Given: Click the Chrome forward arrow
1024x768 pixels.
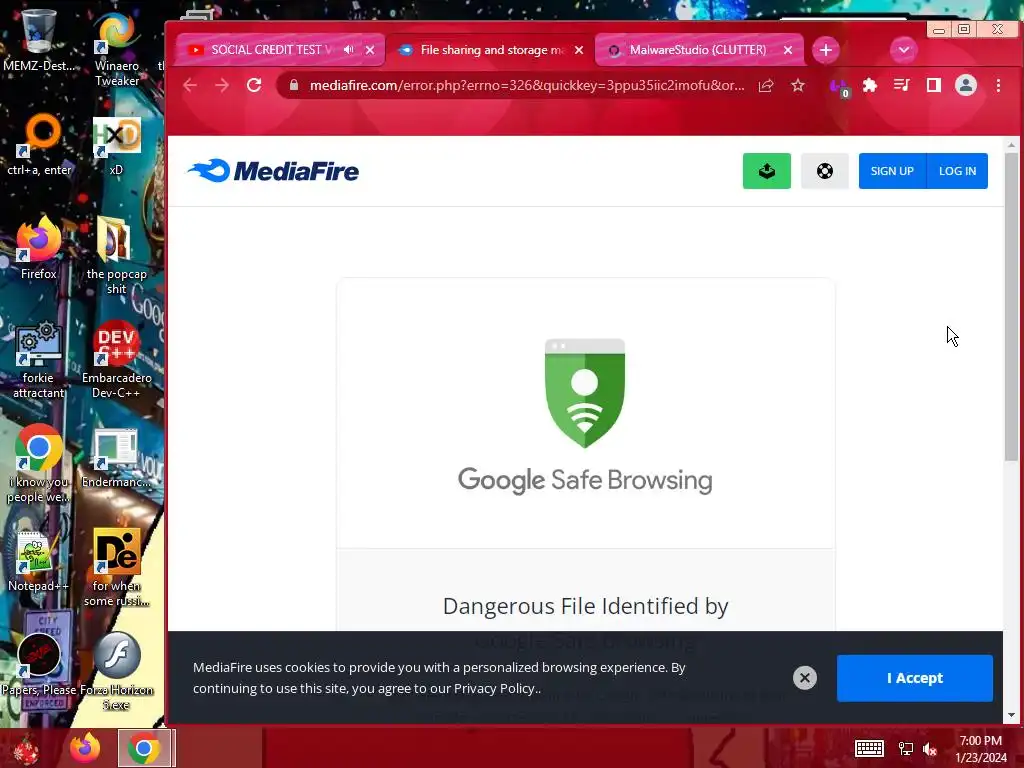Looking at the screenshot, I should click(222, 85).
